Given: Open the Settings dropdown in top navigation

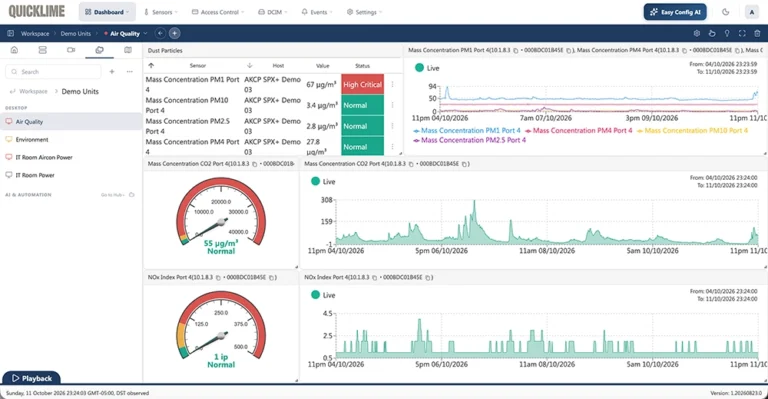Looking at the screenshot, I should pos(364,12).
